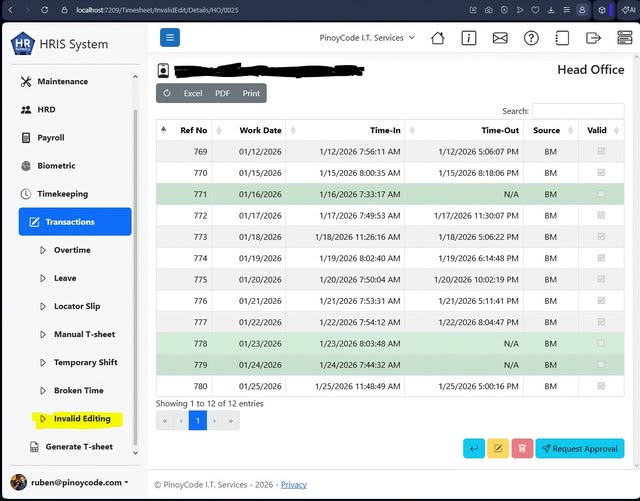This screenshot has width=640, height=501.
Task: Click the browser heart favorites icon
Action: pos(535,10)
